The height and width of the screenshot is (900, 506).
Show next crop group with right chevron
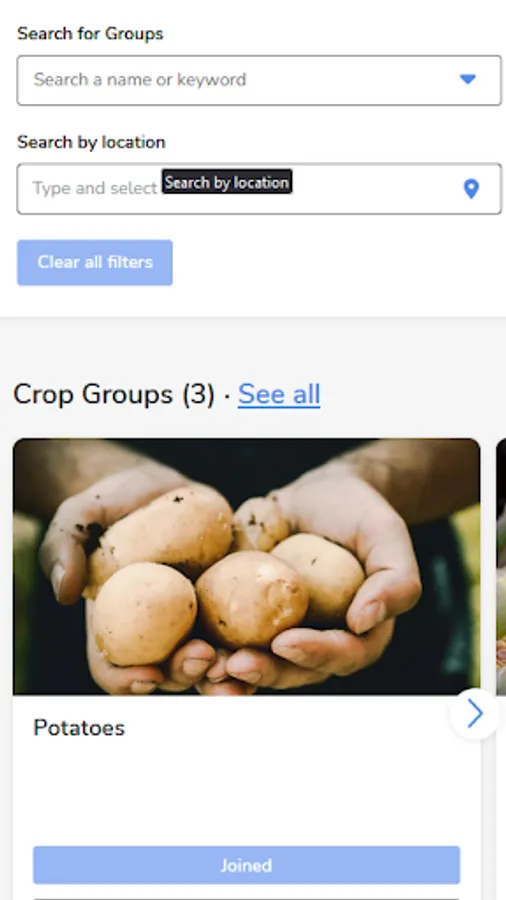pyautogui.click(x=475, y=714)
